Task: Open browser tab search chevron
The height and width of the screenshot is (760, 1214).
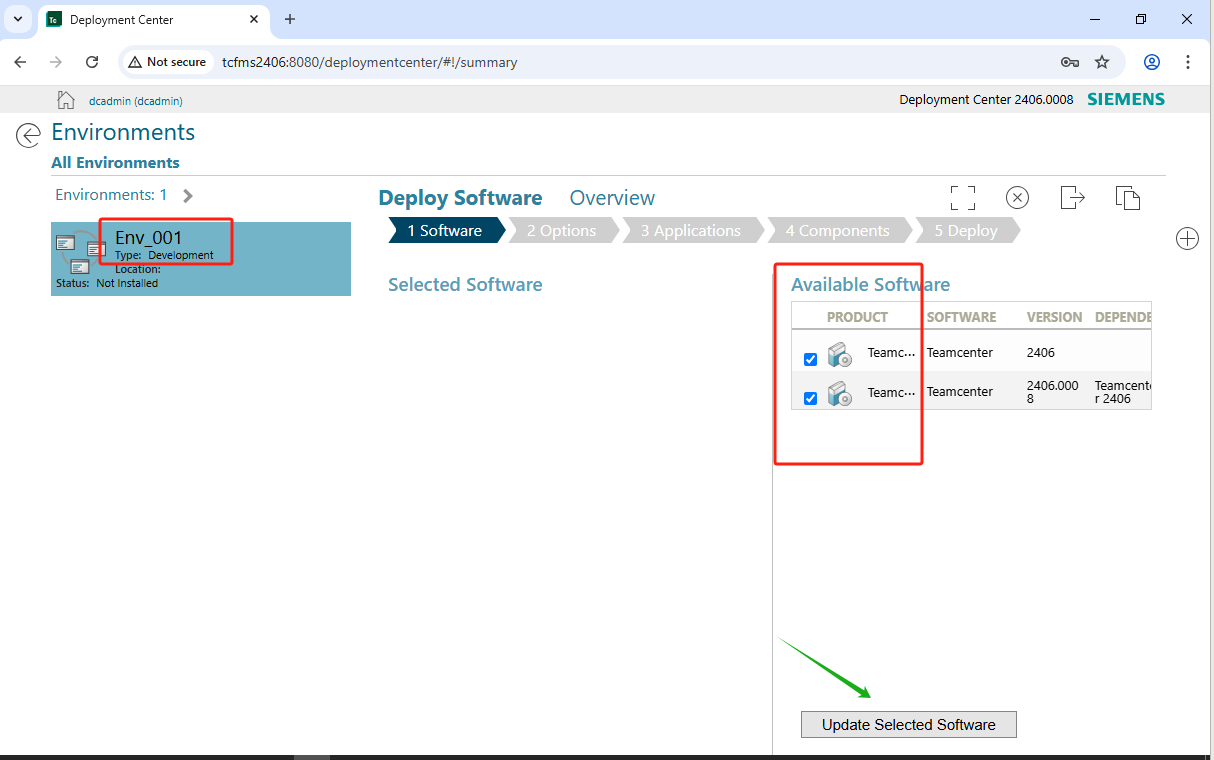Action: tap(18, 19)
